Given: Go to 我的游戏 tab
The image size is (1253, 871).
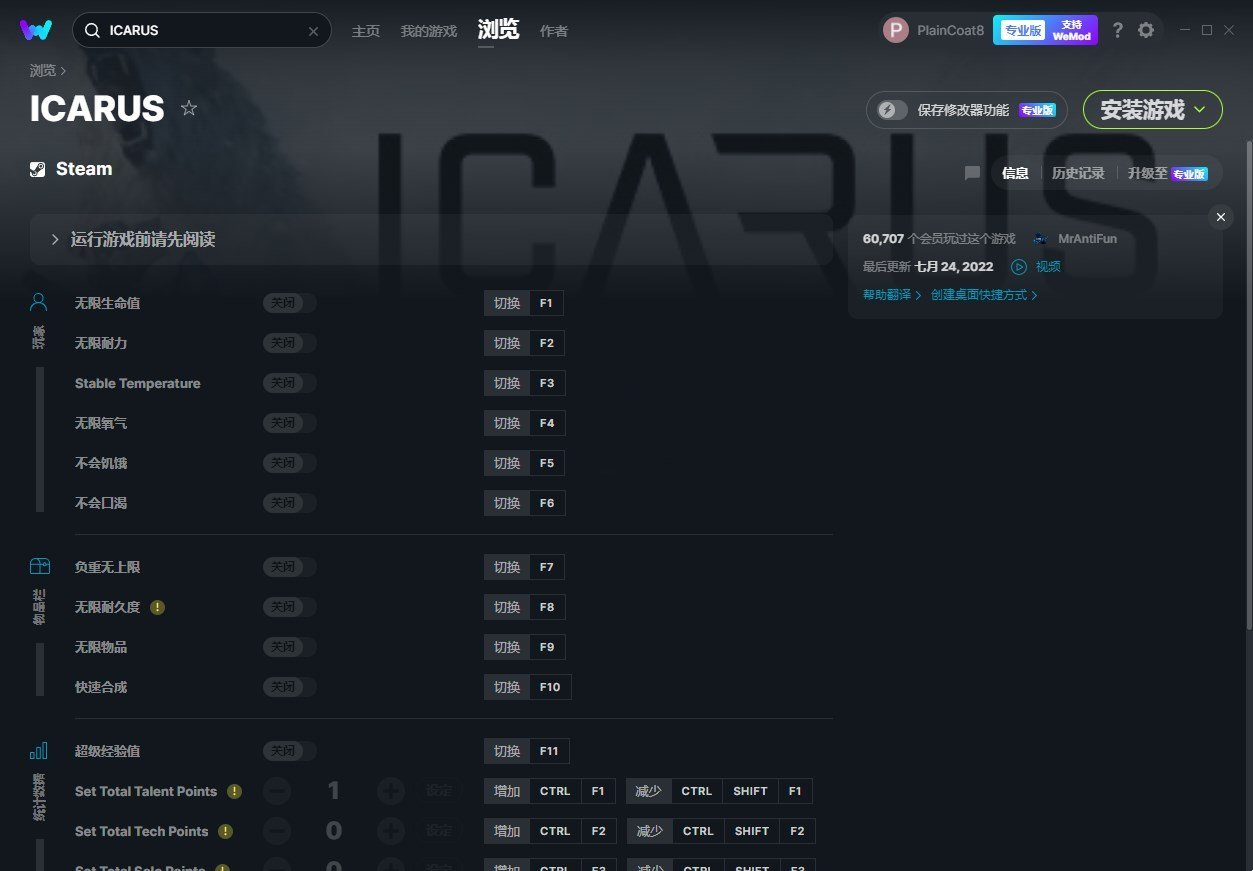Looking at the screenshot, I should click(x=429, y=31).
